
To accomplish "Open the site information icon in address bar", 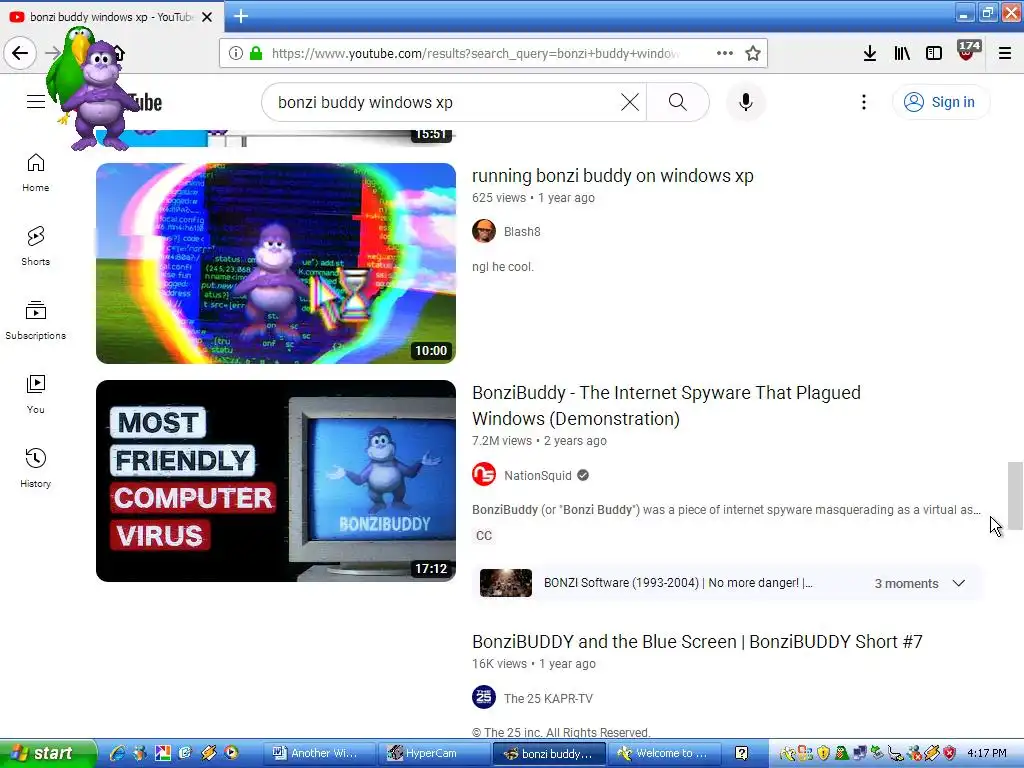I will point(236,54).
